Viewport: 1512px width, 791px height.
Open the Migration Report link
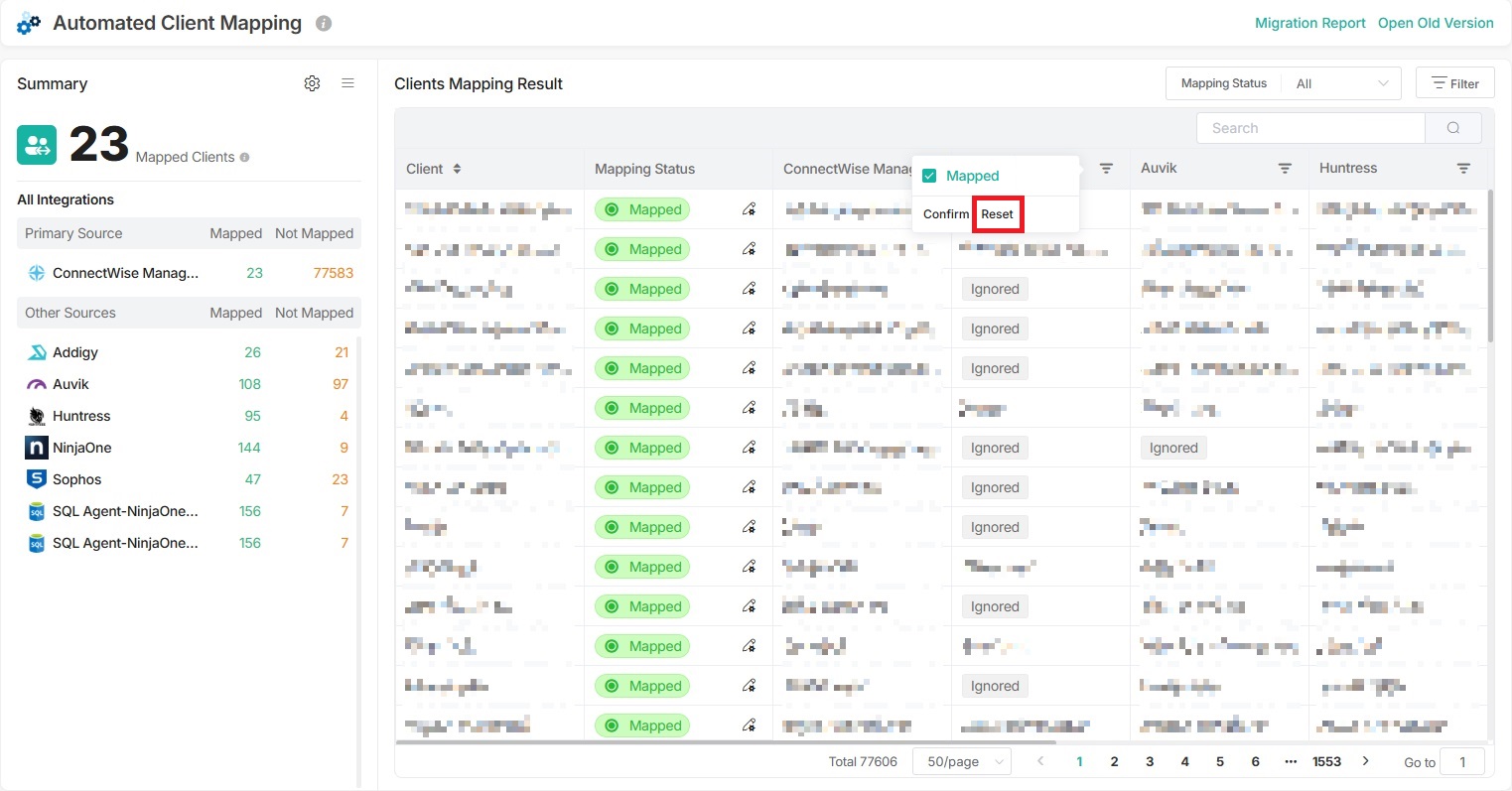pyautogui.click(x=1309, y=22)
